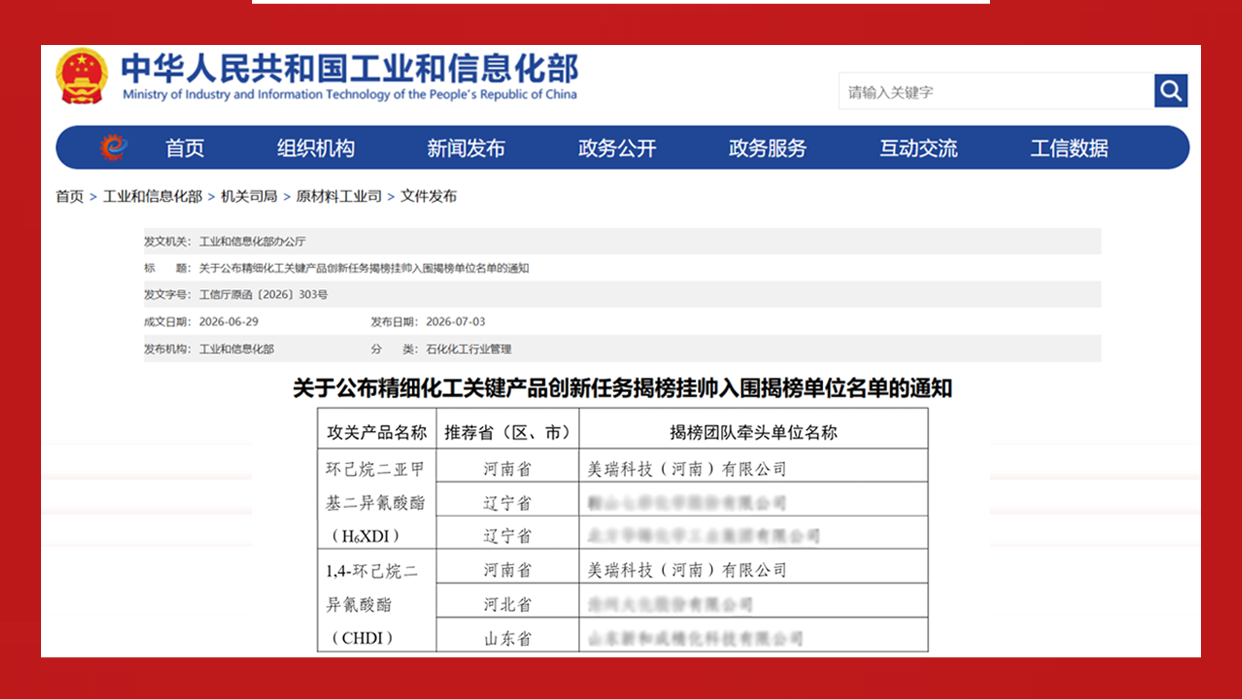Viewport: 1242px width, 699px height.
Task: Click the 发布日期 value 2026-07-03
Action: point(456,322)
